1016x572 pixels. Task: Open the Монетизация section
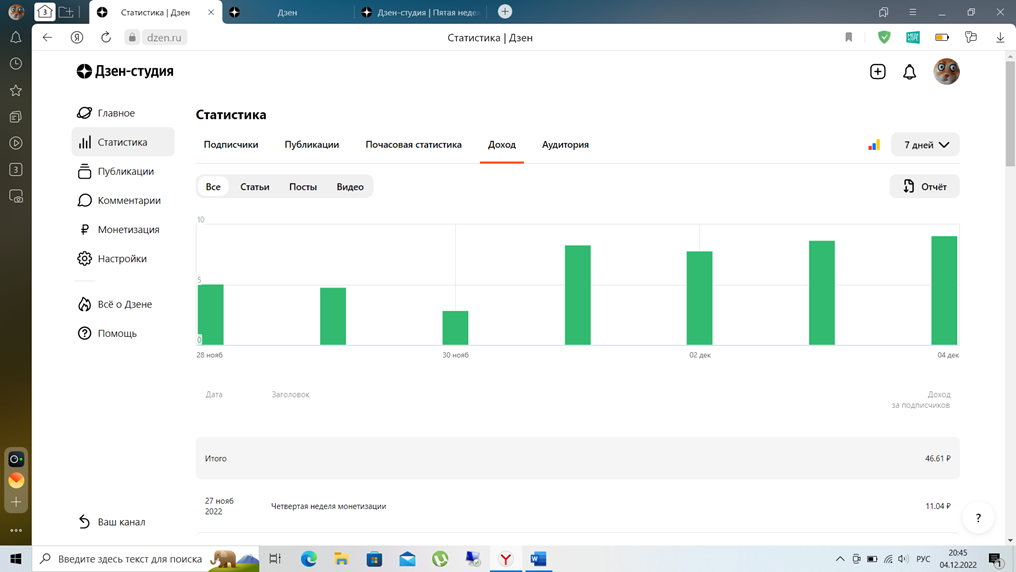119,229
